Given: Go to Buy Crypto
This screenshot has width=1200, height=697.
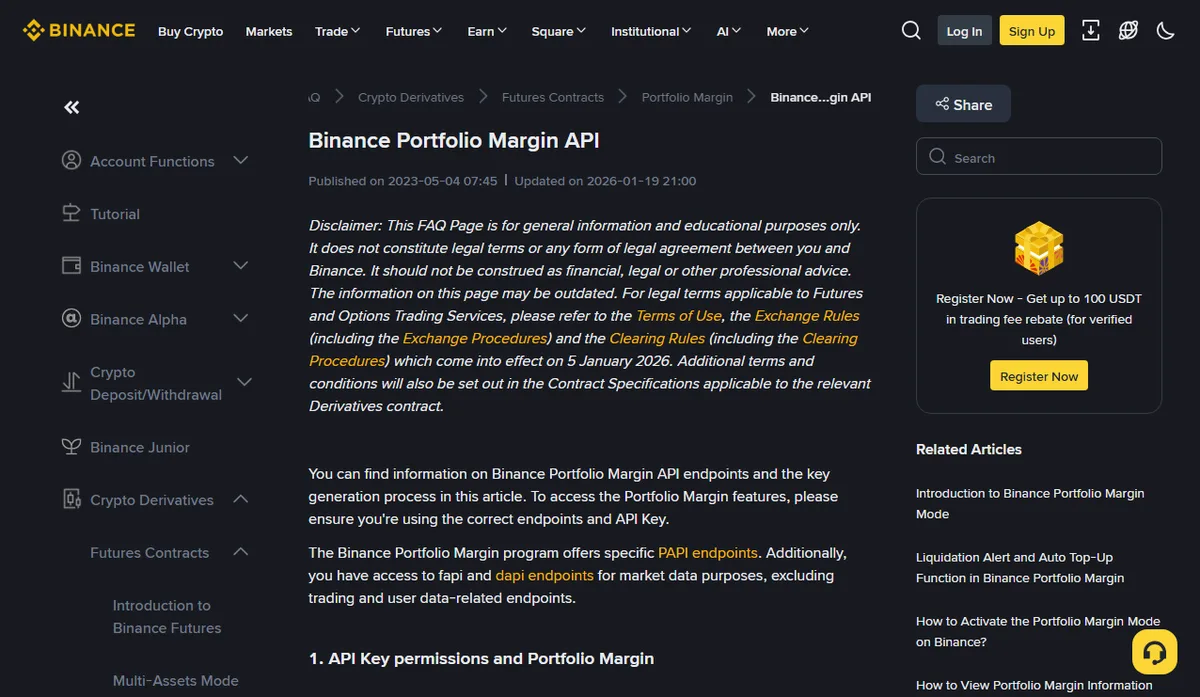Looking at the screenshot, I should (190, 31).
